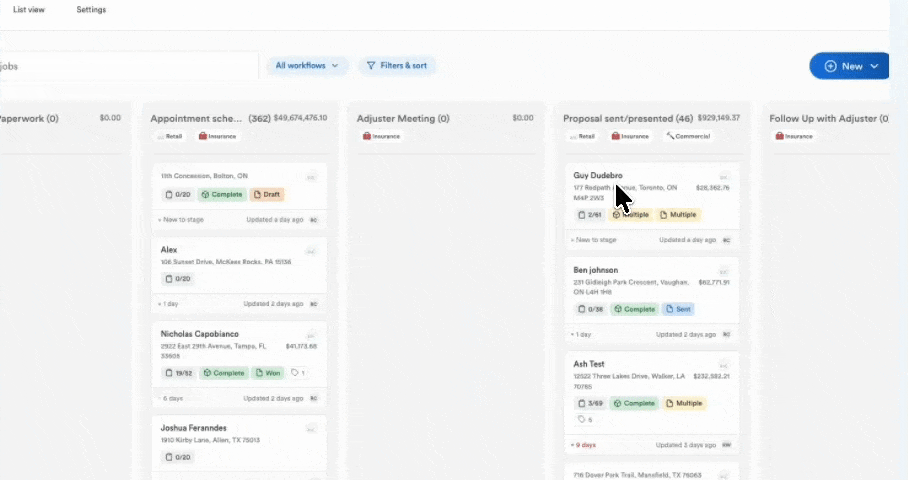The width and height of the screenshot is (908, 480).
Task: Open the more menu on Ben johnson card
Action: (723, 272)
